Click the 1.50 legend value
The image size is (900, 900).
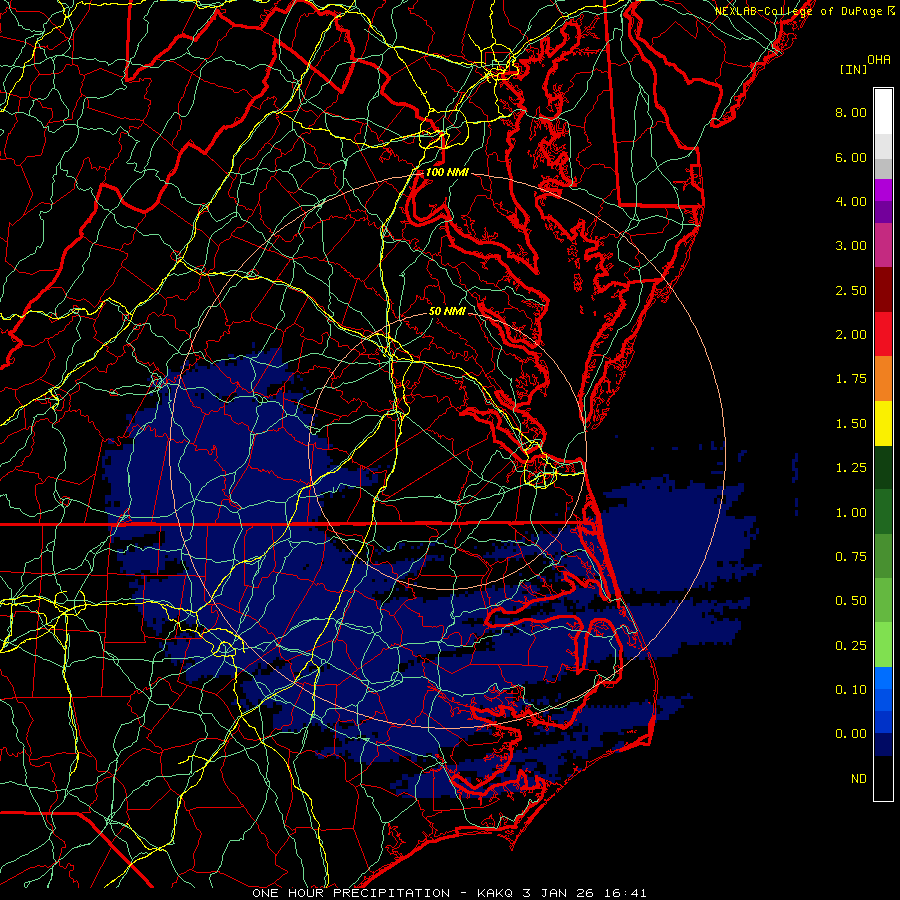(x=851, y=424)
